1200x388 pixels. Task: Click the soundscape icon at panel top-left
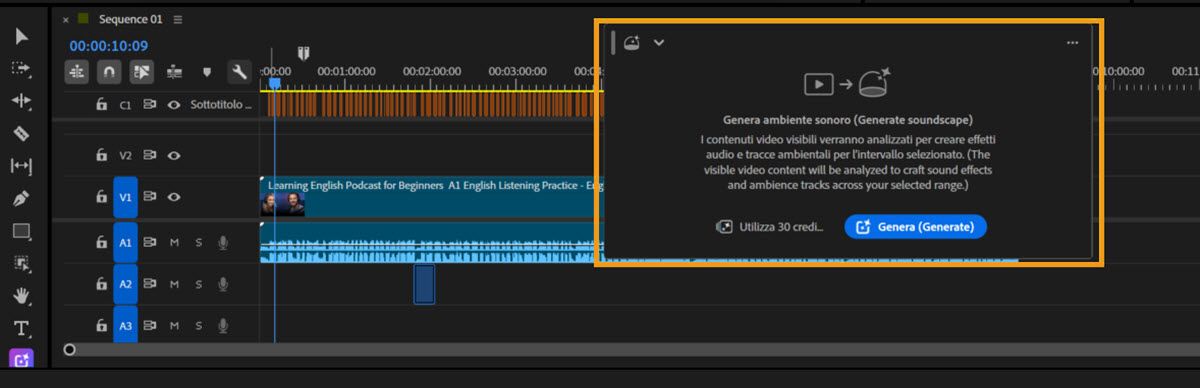coord(631,42)
